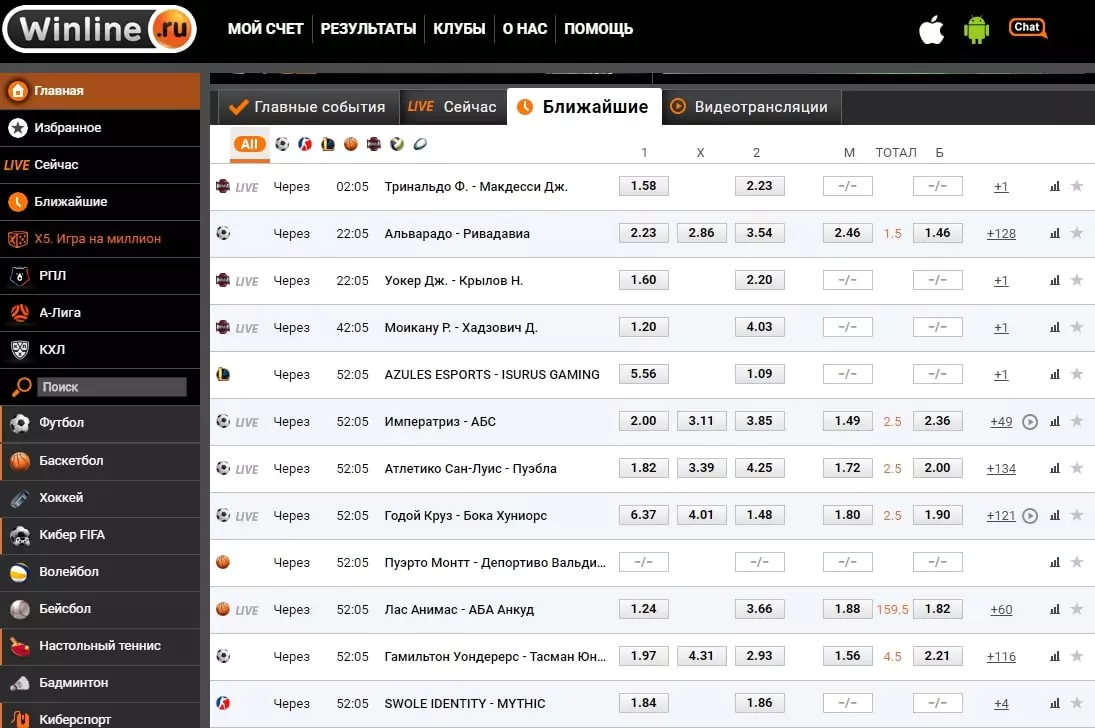The image size is (1095, 728).
Task: Play video stream for Императриз - АБС
Action: (x=1030, y=422)
